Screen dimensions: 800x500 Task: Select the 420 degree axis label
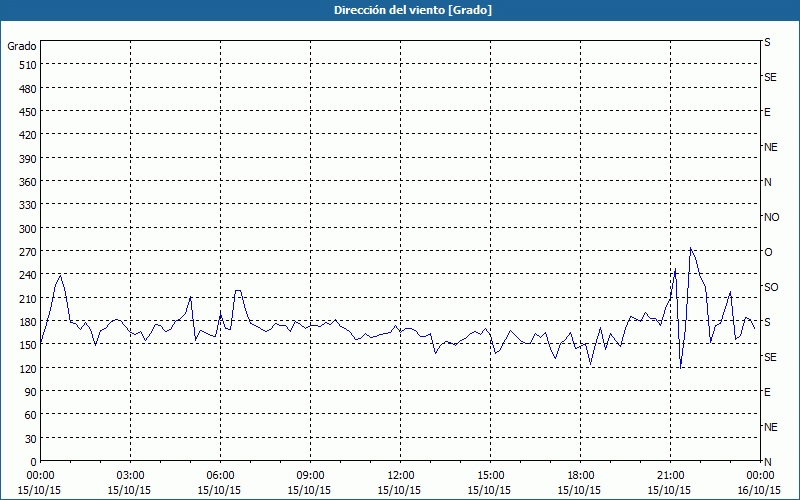[x=28, y=135]
